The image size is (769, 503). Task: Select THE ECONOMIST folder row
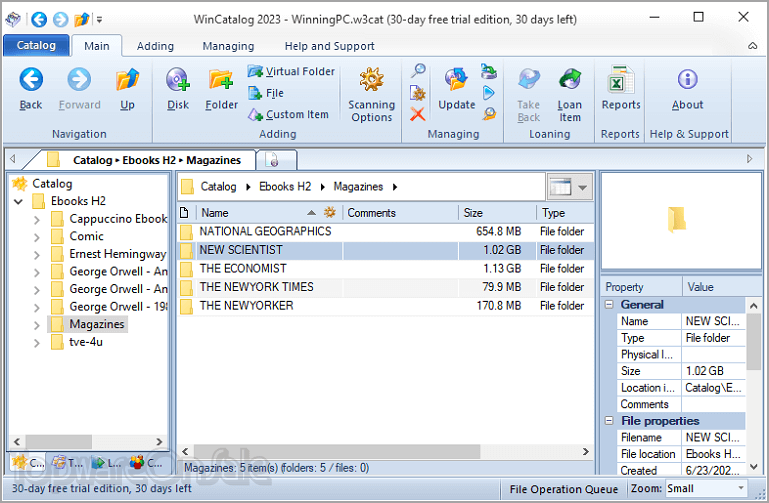(x=385, y=269)
